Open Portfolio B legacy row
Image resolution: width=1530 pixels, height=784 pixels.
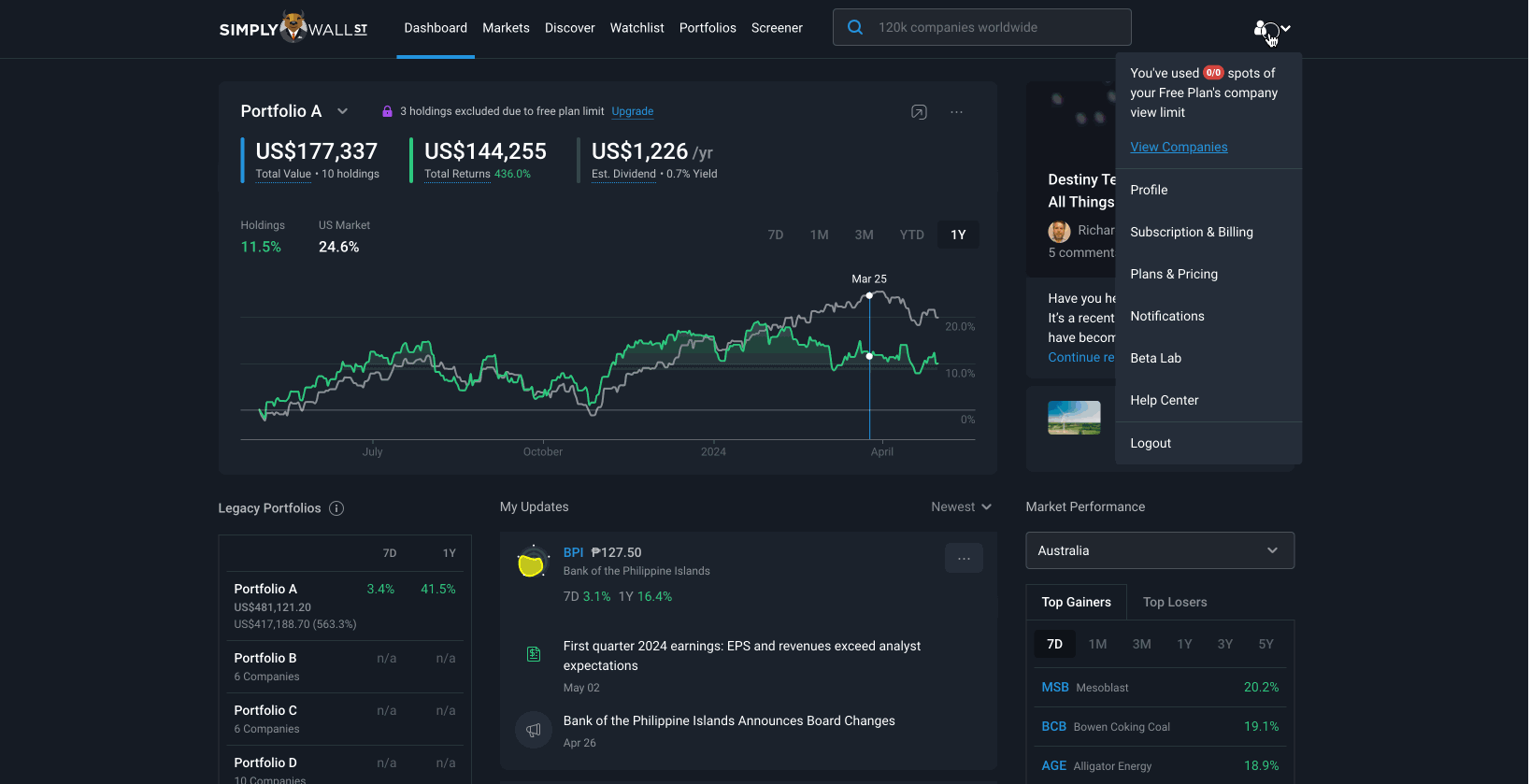(x=345, y=666)
